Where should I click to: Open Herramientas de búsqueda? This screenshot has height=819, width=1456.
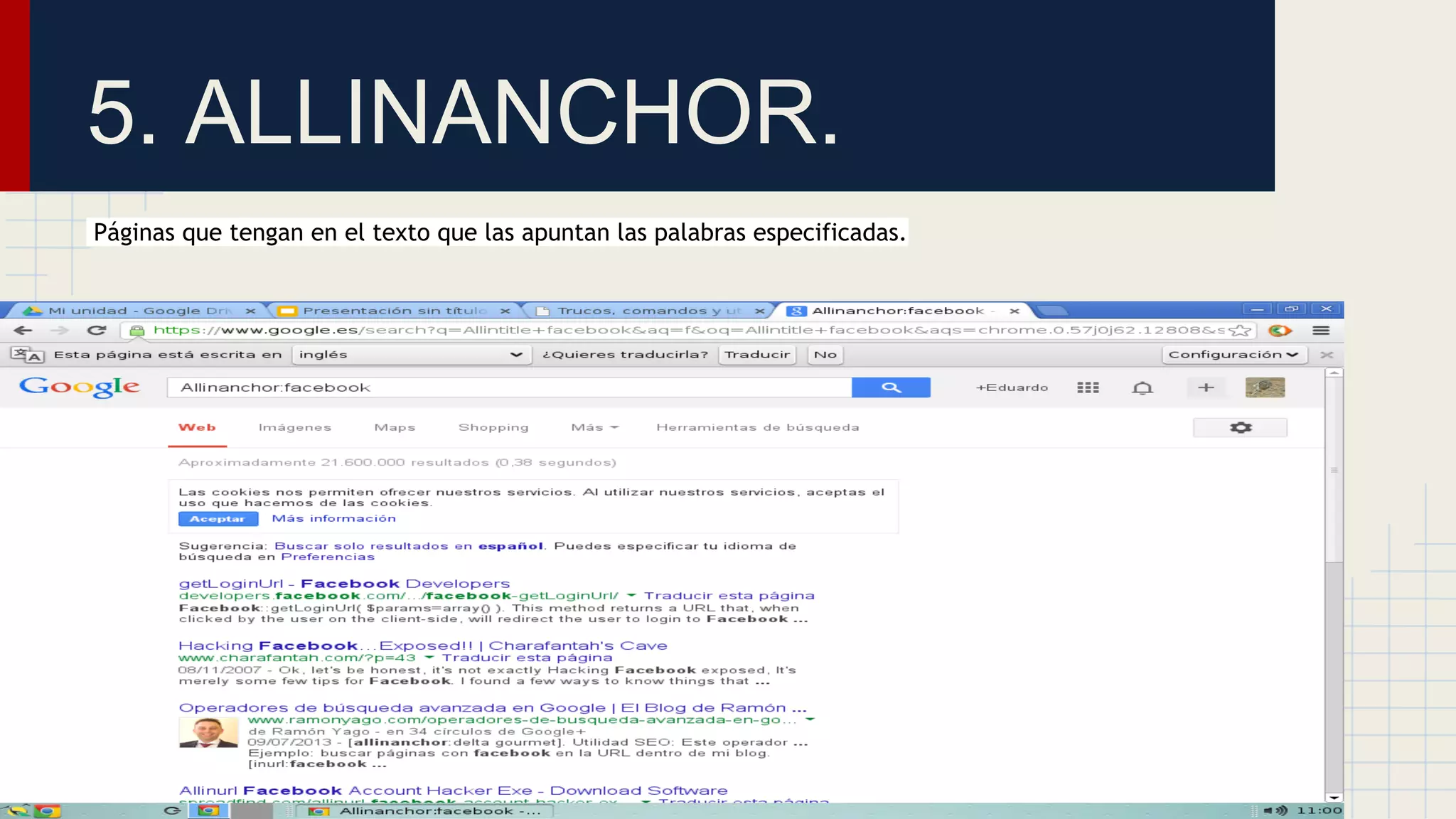[x=758, y=427]
